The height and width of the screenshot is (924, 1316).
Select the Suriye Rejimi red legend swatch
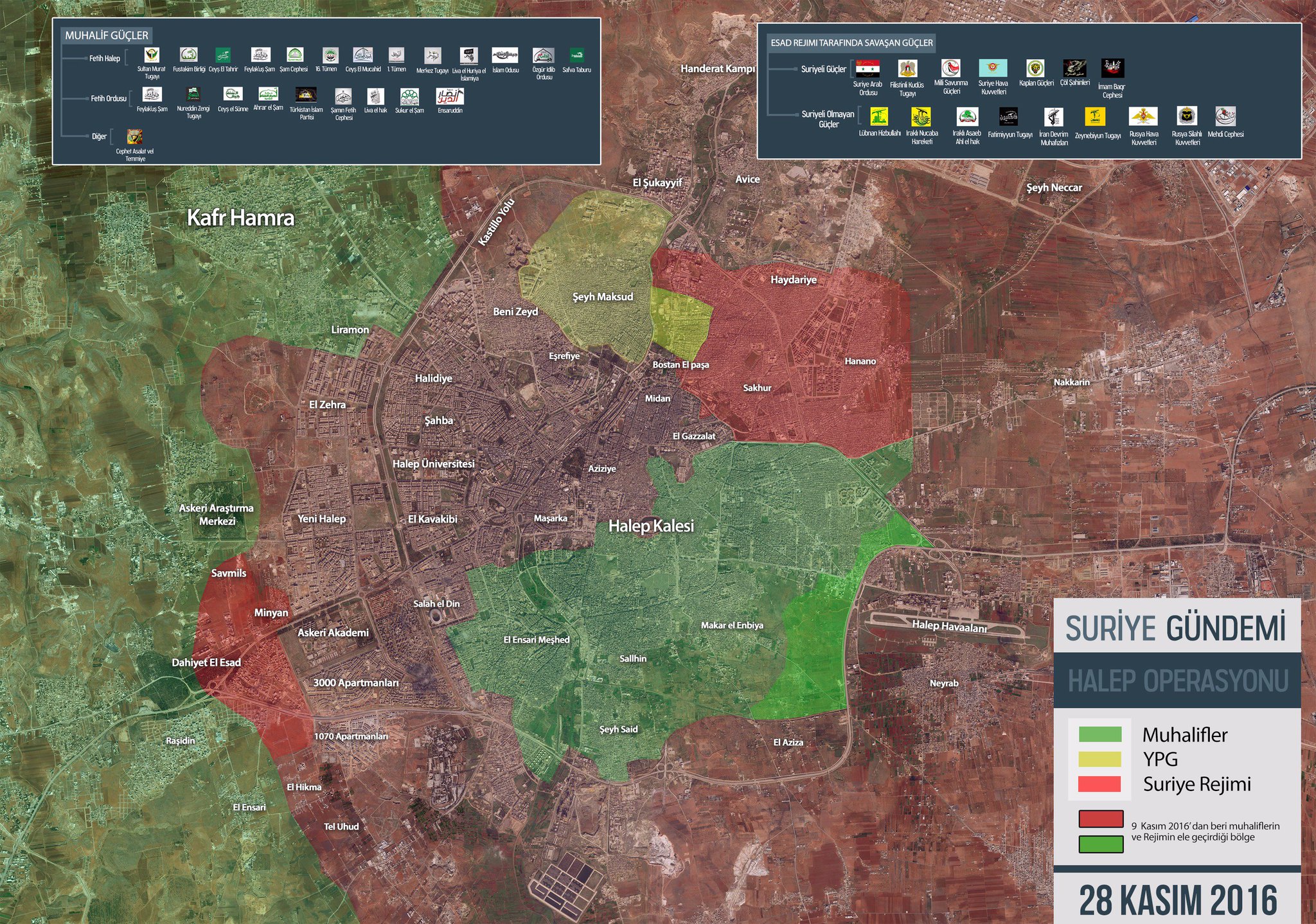pos(1100,784)
